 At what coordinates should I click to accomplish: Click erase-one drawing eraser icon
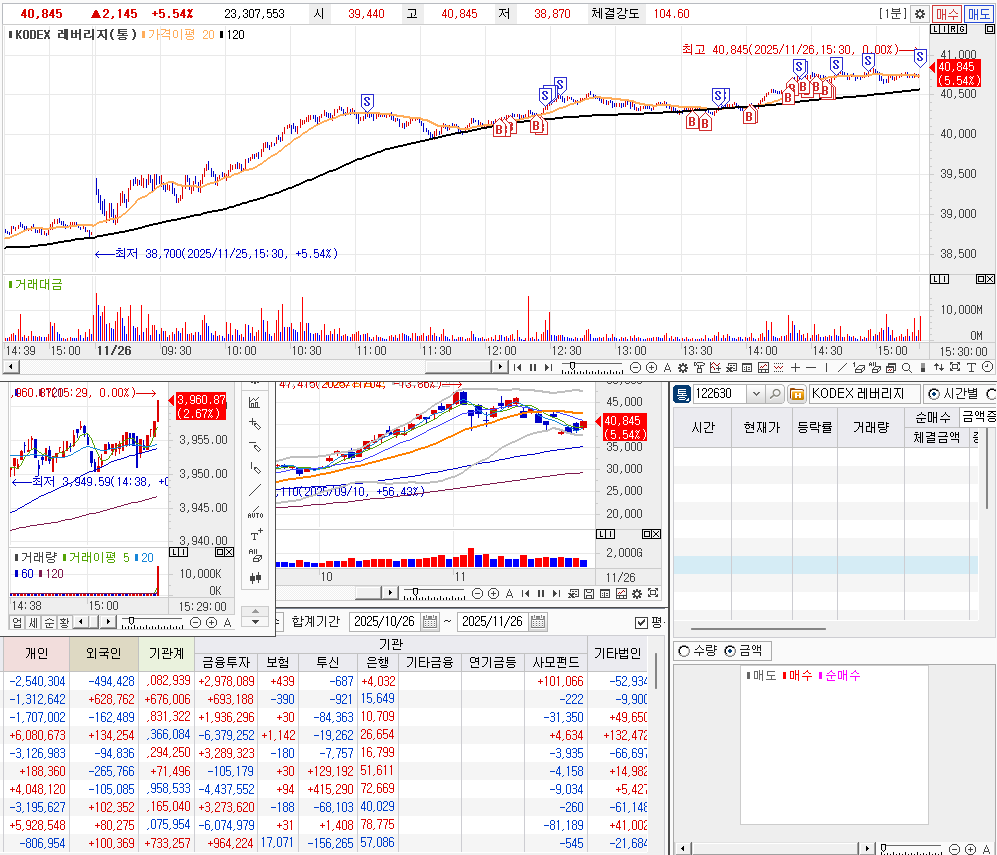(x=858, y=367)
